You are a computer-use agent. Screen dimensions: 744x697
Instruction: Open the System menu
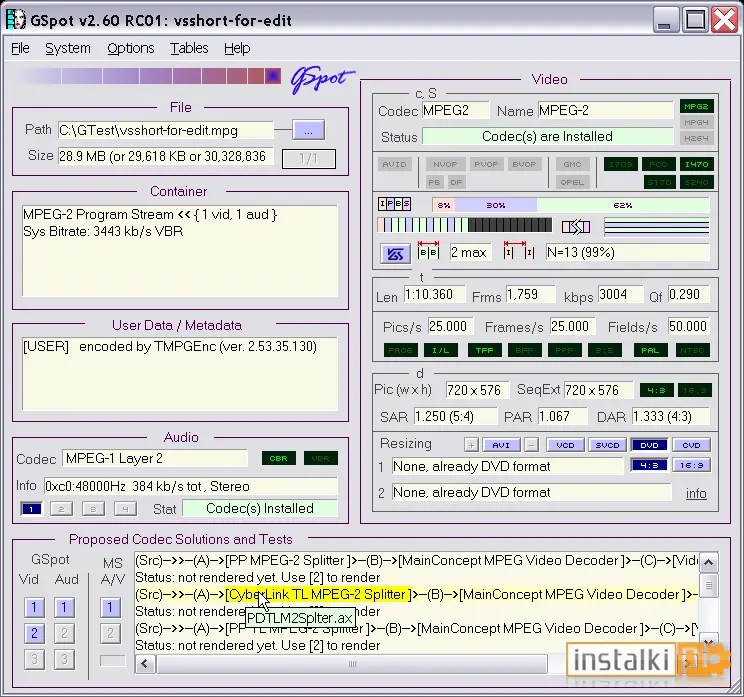coord(68,48)
